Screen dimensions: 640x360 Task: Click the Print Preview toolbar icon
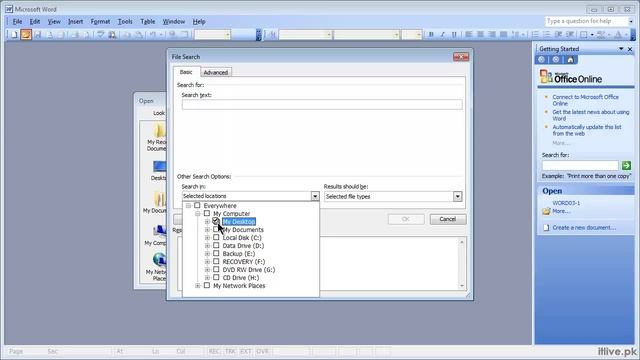(x=87, y=35)
